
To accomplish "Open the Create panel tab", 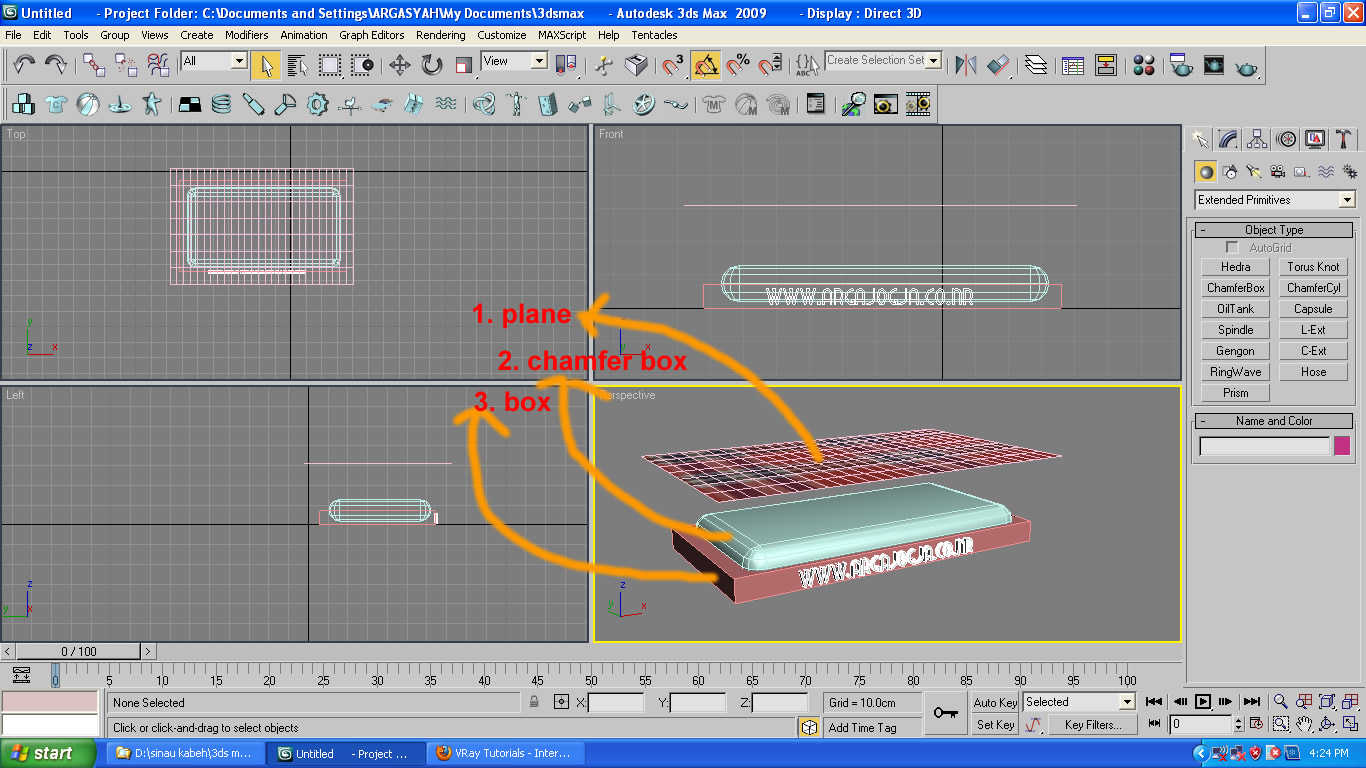I will (x=1199, y=139).
